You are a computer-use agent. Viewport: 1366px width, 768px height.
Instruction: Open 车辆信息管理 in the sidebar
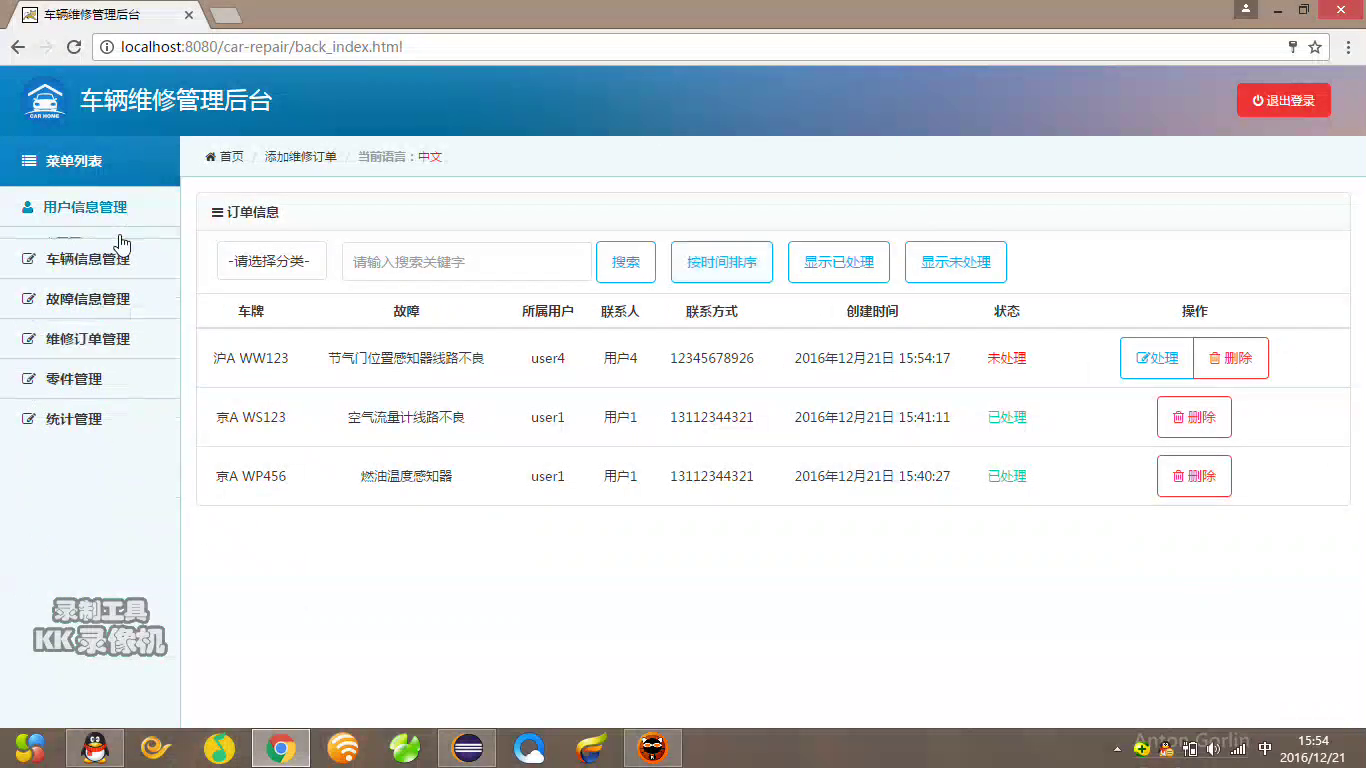[x=90, y=259]
